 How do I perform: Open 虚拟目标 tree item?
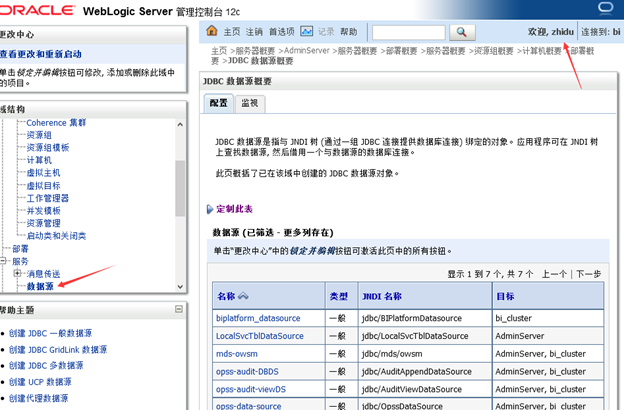pos(43,185)
